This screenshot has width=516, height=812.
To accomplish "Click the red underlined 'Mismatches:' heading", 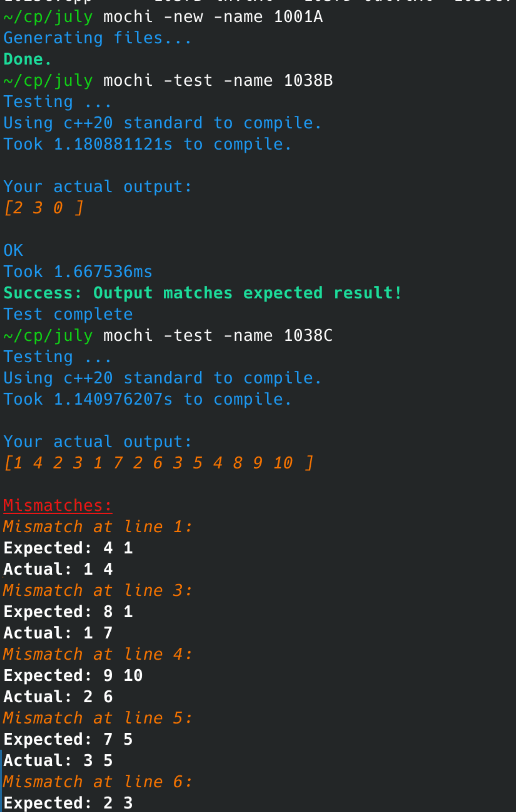I will (58, 505).
